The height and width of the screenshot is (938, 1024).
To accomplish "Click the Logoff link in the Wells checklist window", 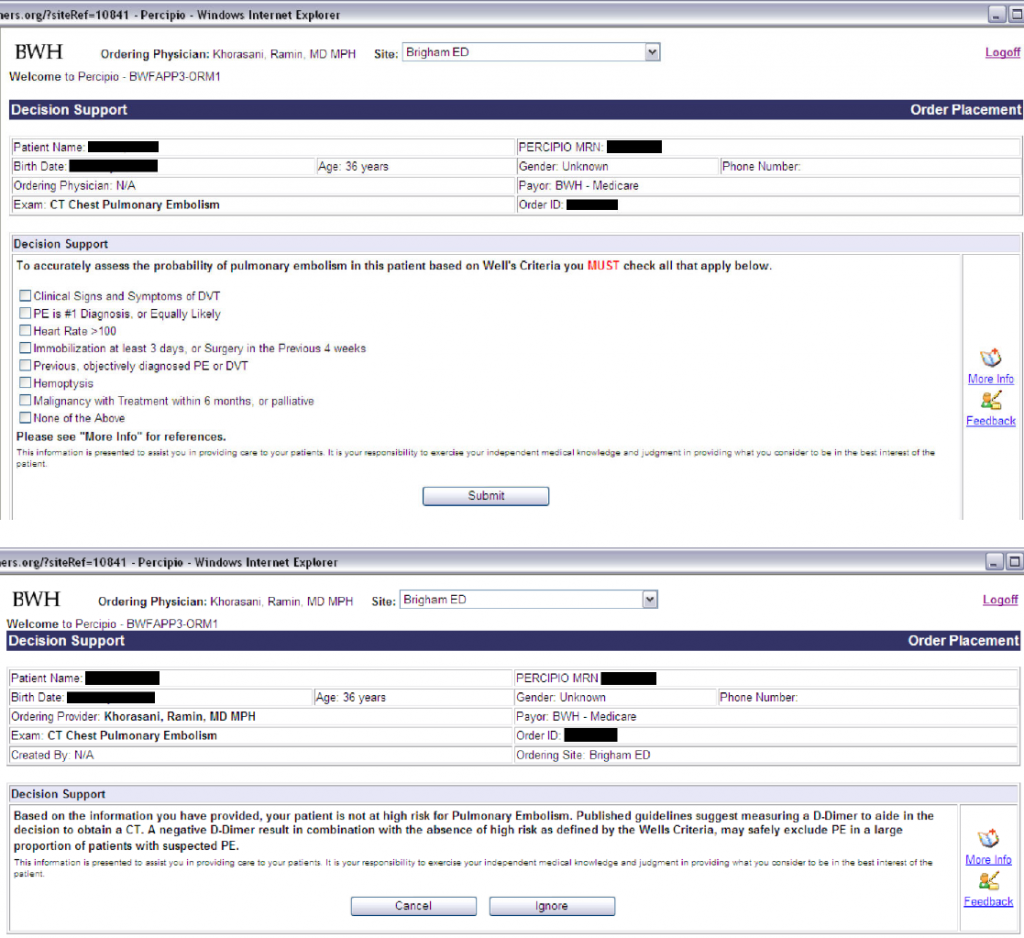I will (x=1002, y=52).
